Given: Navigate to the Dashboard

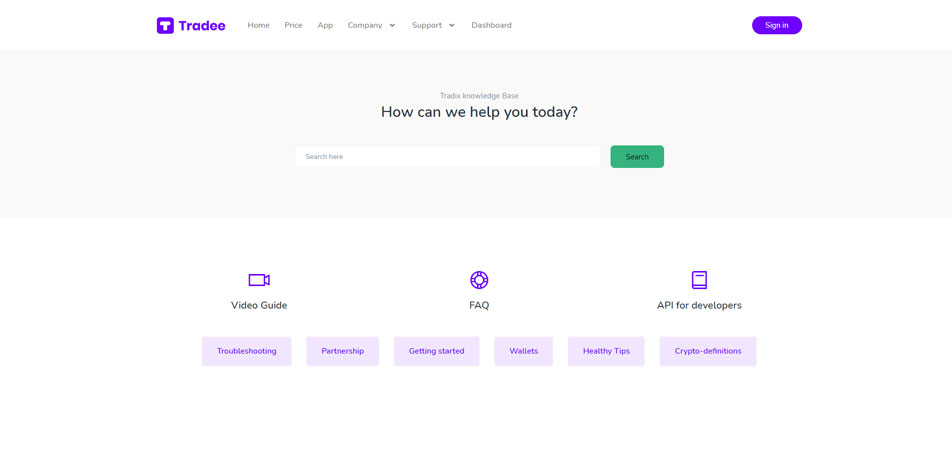Looking at the screenshot, I should pyautogui.click(x=491, y=26).
